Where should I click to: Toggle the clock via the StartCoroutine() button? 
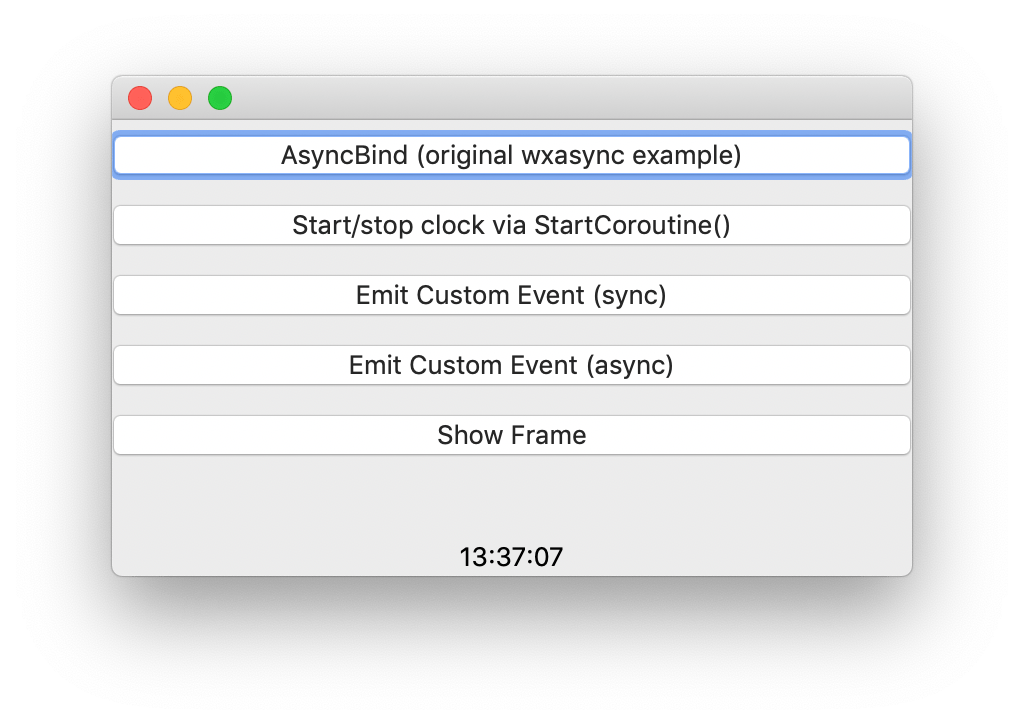(511, 225)
